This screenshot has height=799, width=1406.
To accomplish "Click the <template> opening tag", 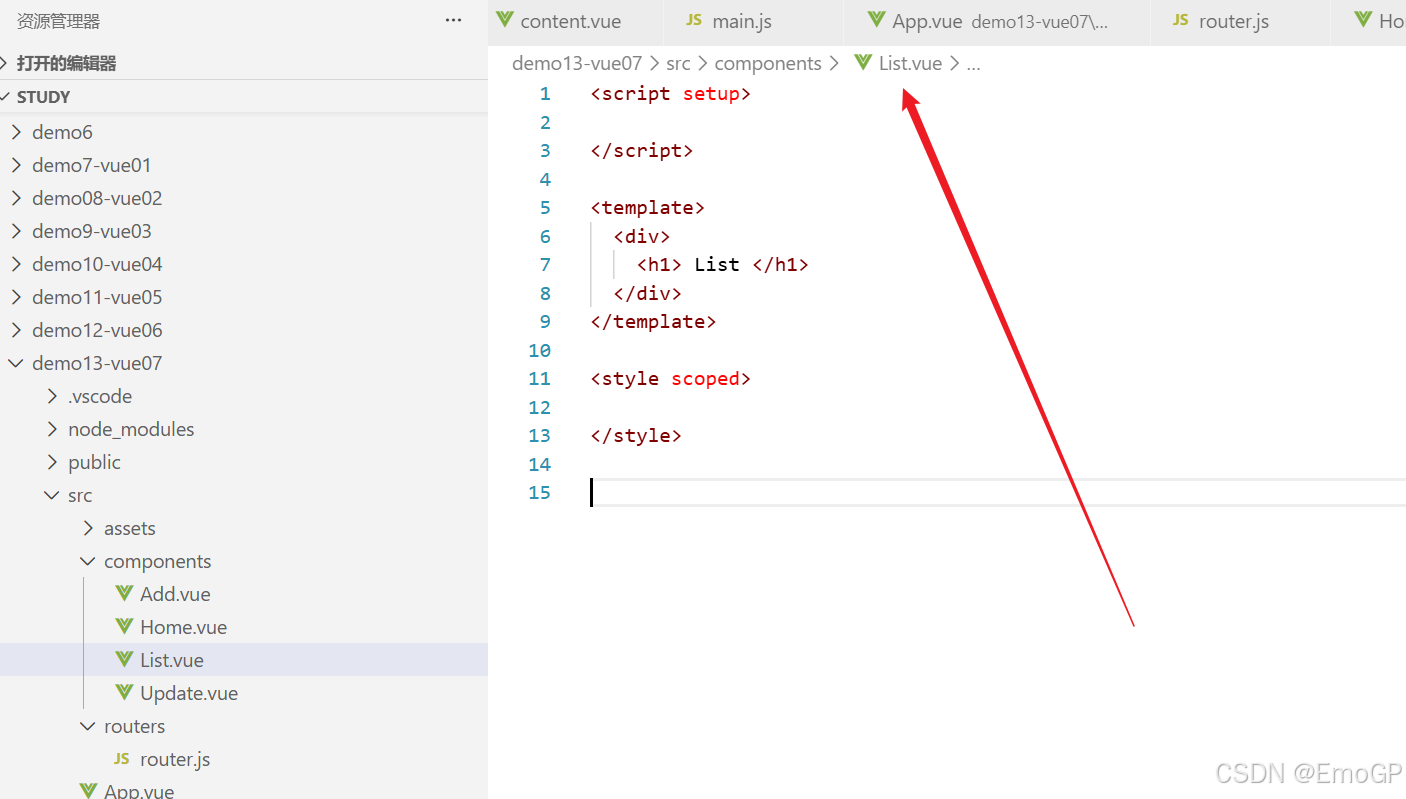I will coord(648,207).
